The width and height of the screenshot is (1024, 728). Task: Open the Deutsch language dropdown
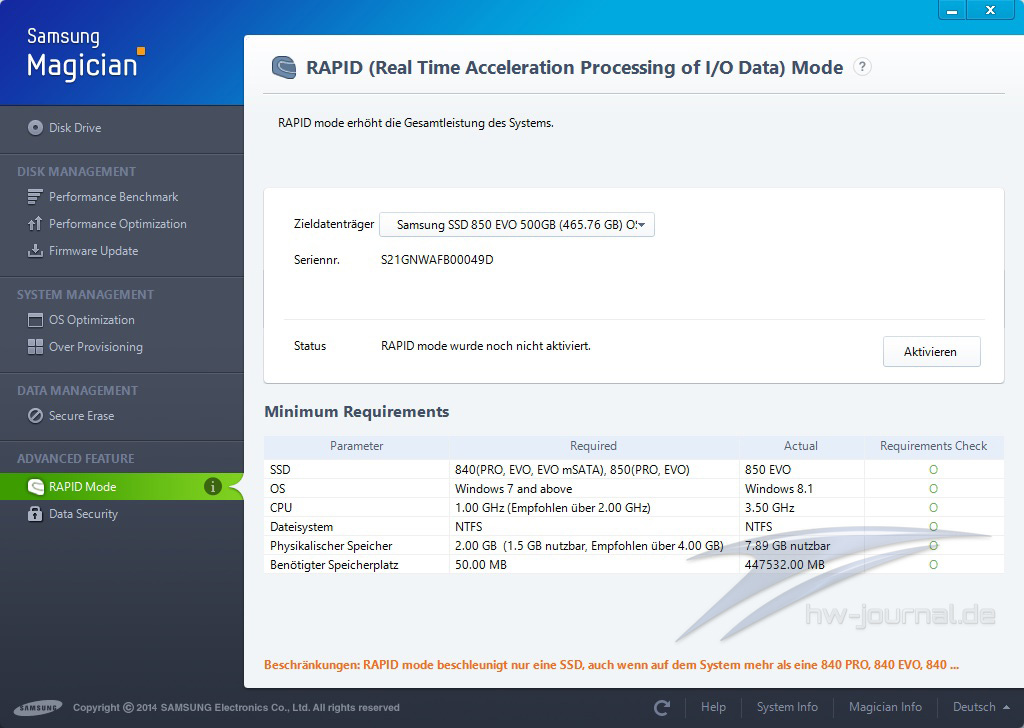[x=980, y=707]
